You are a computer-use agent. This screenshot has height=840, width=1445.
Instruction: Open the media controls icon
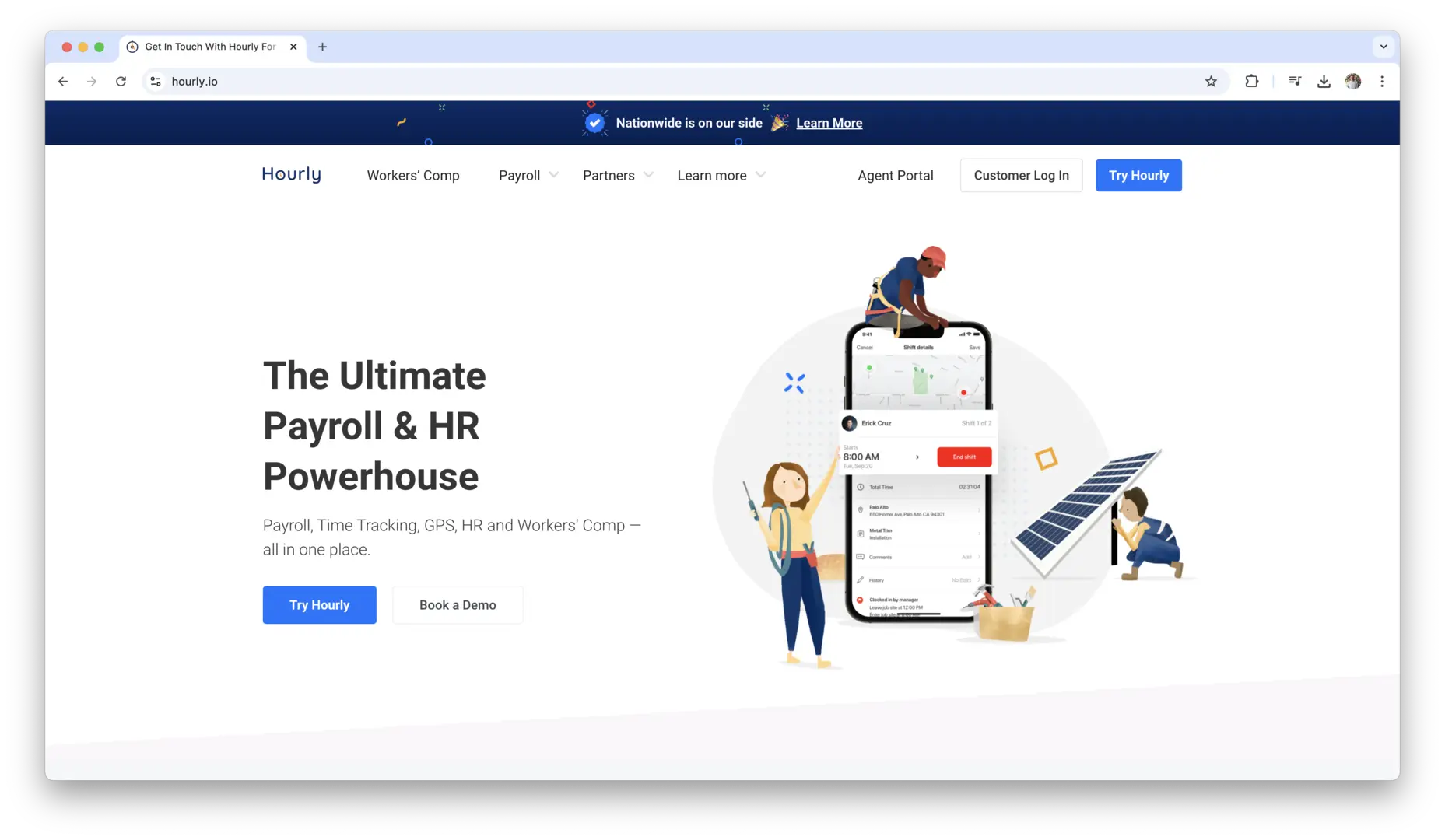click(x=1295, y=81)
